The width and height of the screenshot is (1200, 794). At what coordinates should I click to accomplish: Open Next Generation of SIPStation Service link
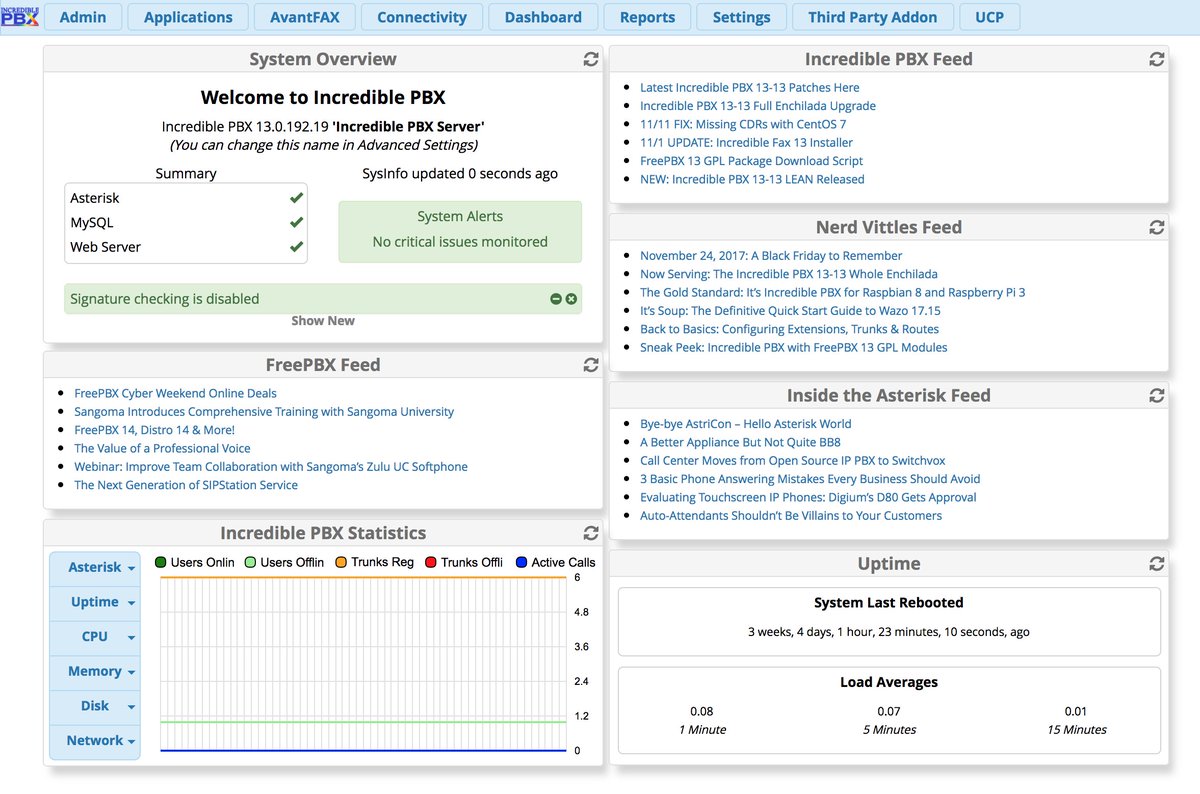tap(186, 485)
